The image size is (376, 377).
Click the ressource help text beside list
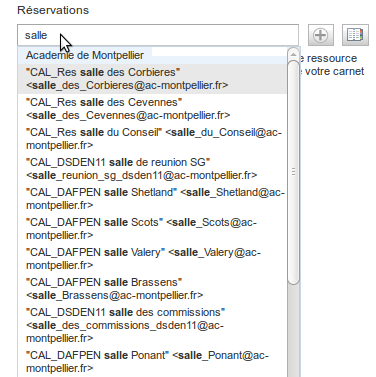coord(332,65)
